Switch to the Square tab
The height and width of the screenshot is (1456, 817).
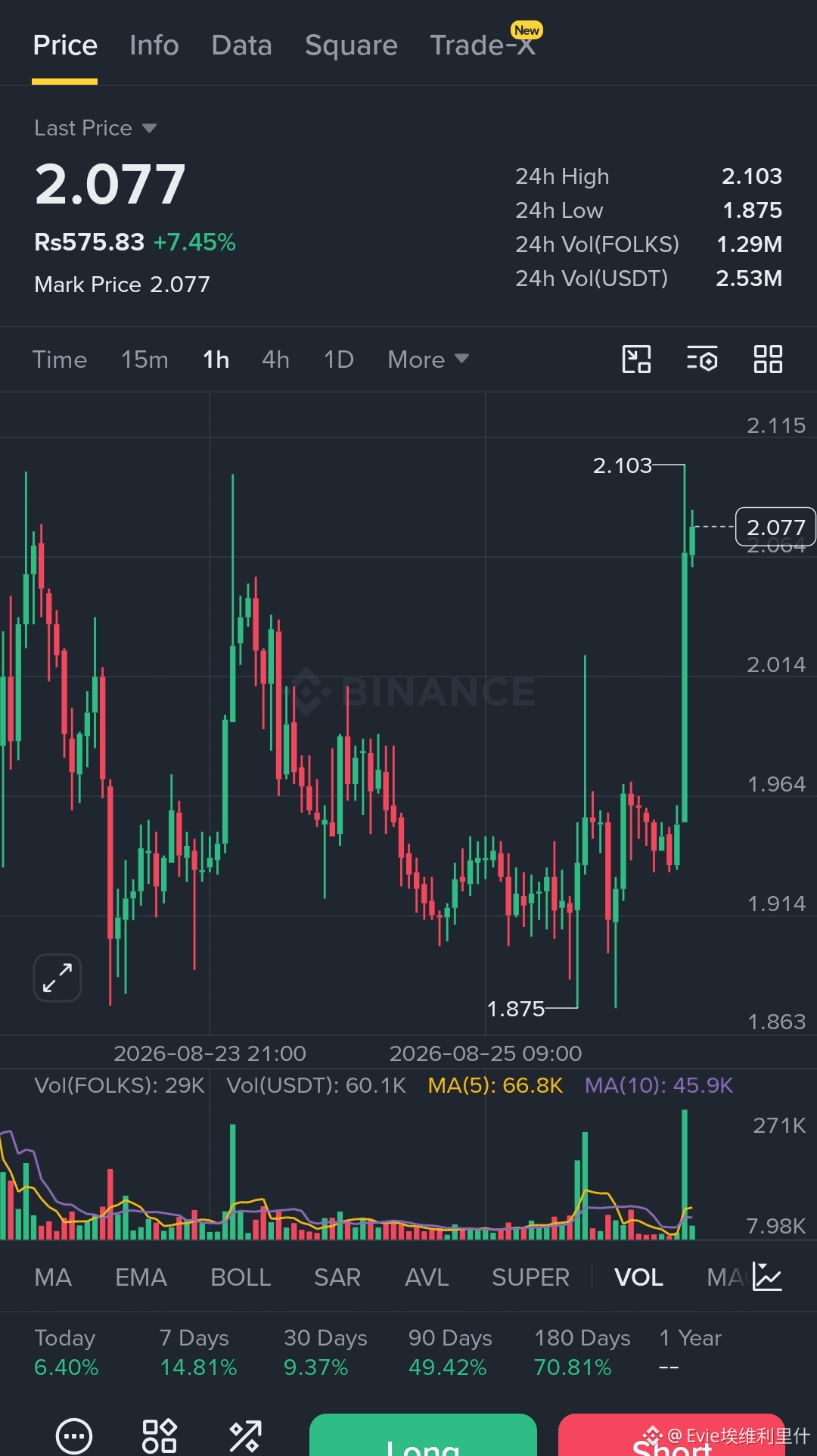[351, 45]
